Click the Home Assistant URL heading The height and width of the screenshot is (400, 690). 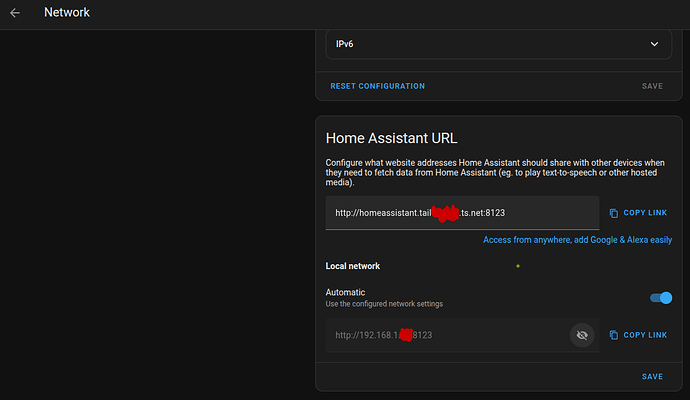coord(391,138)
